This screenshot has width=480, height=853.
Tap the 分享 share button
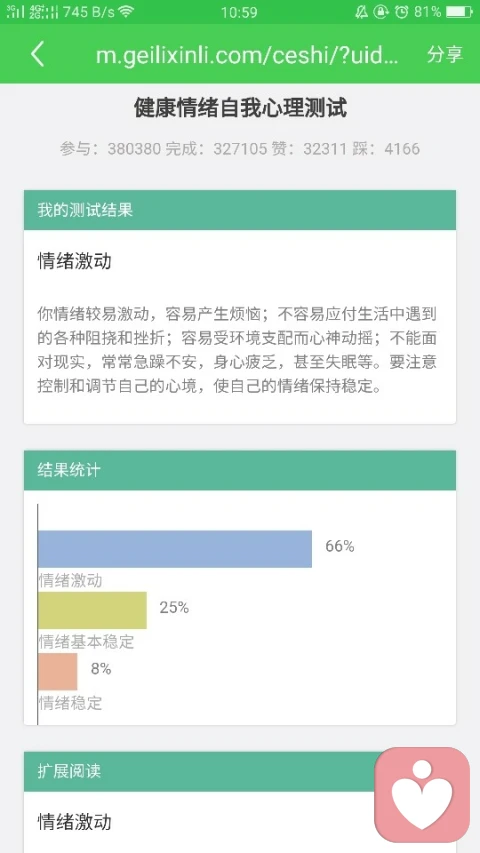pos(445,54)
